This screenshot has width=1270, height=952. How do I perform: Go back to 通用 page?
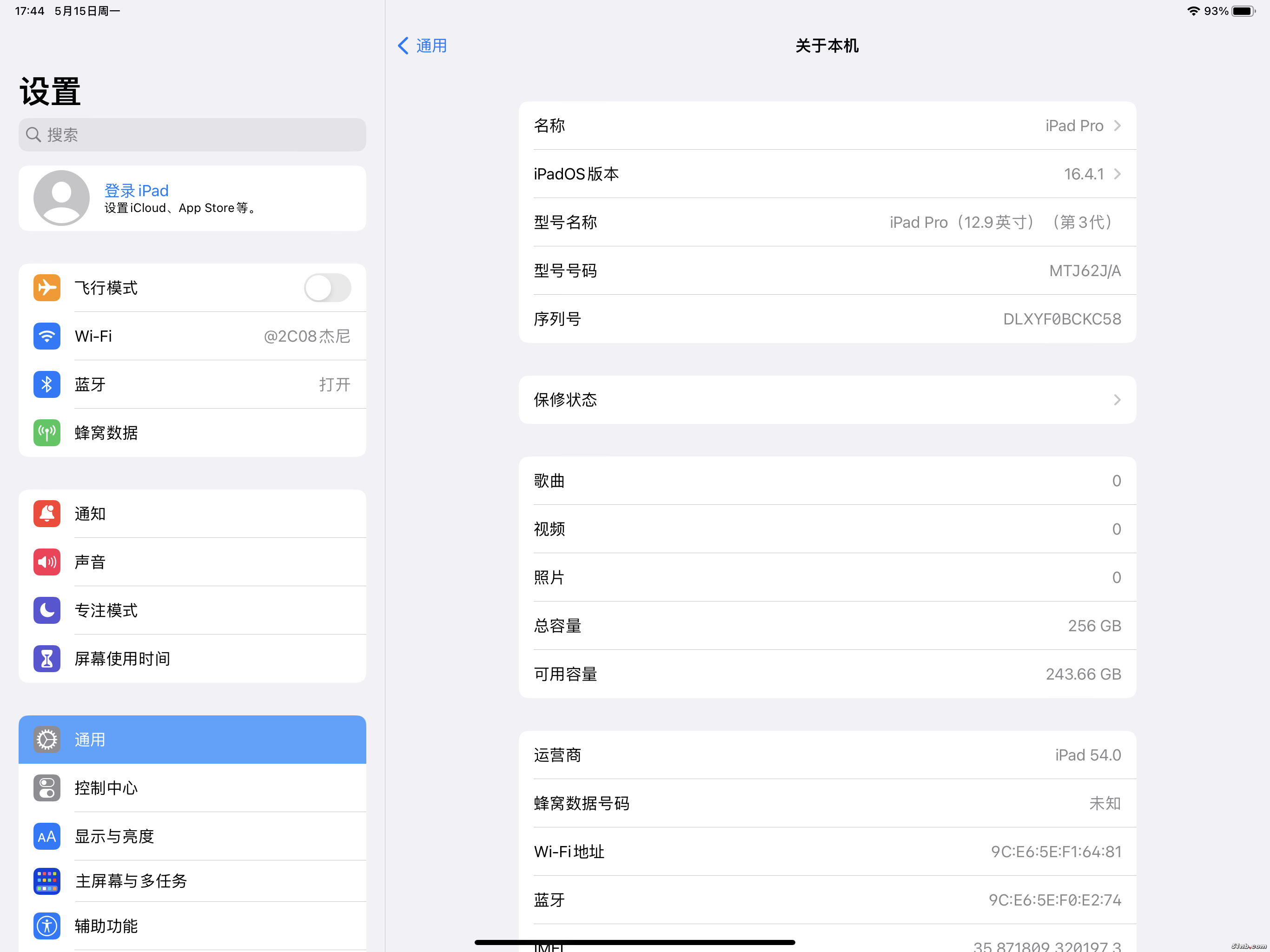(x=422, y=46)
